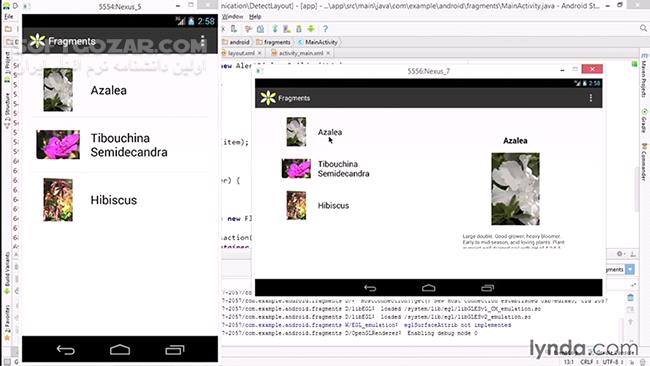Click UTF-8 encoding in status bar
This screenshot has width=650, height=366.
pyautogui.click(x=612, y=362)
